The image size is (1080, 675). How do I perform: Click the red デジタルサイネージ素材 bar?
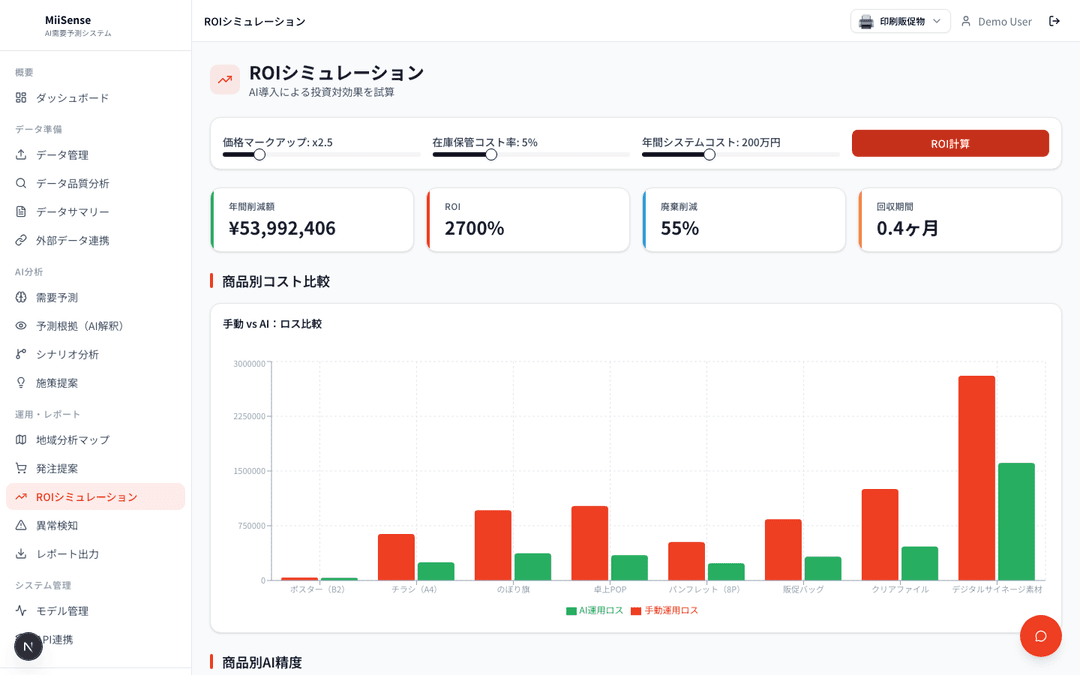[x=977, y=478]
